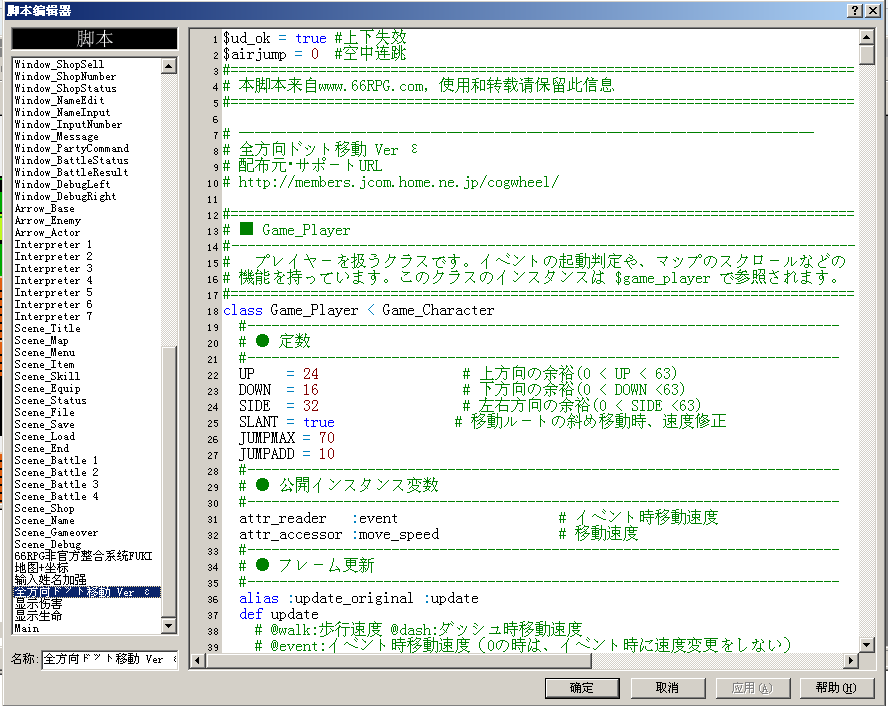Select Arrow_Base script

(44, 208)
